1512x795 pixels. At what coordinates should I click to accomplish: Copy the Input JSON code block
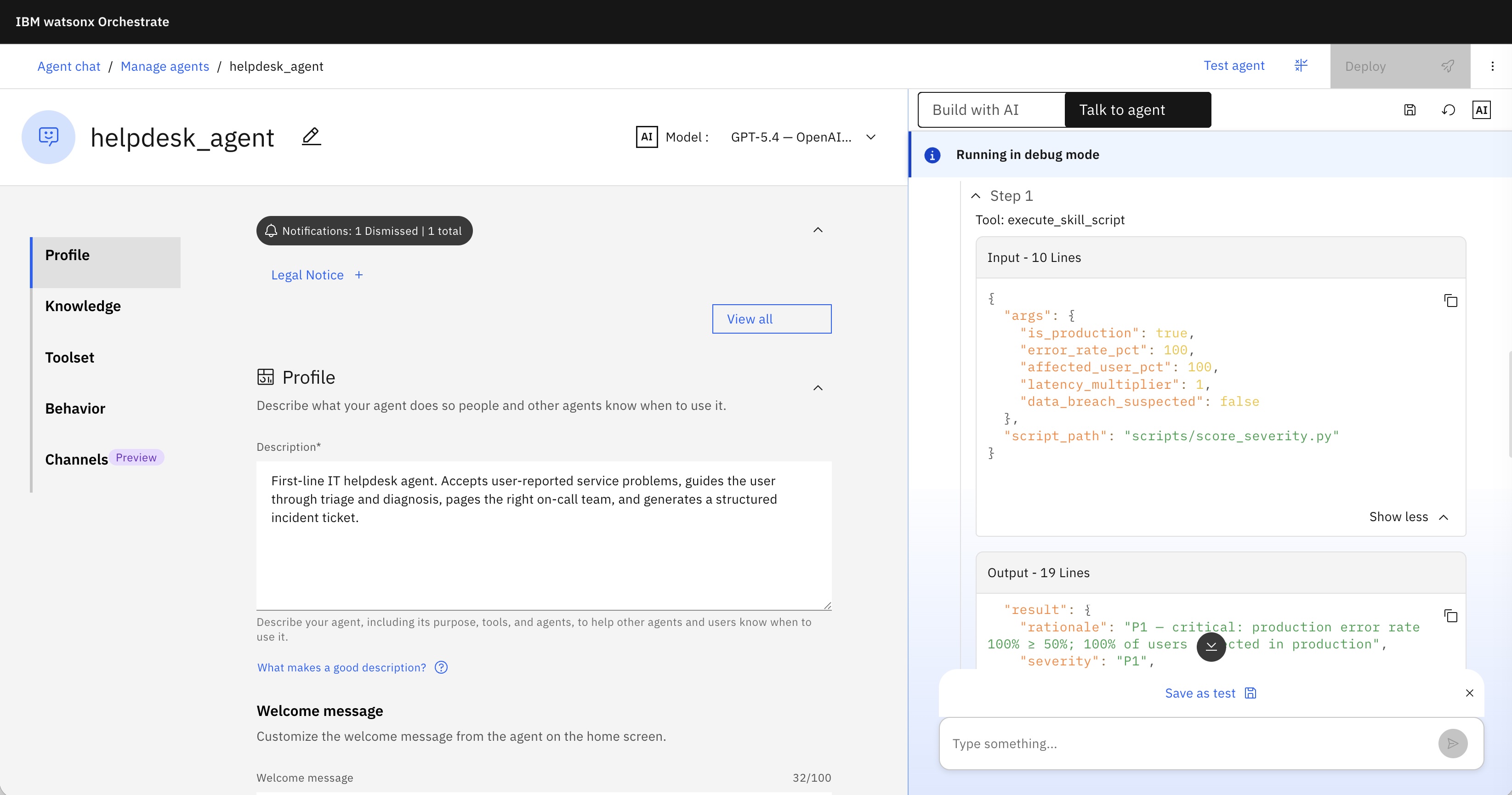1450,301
